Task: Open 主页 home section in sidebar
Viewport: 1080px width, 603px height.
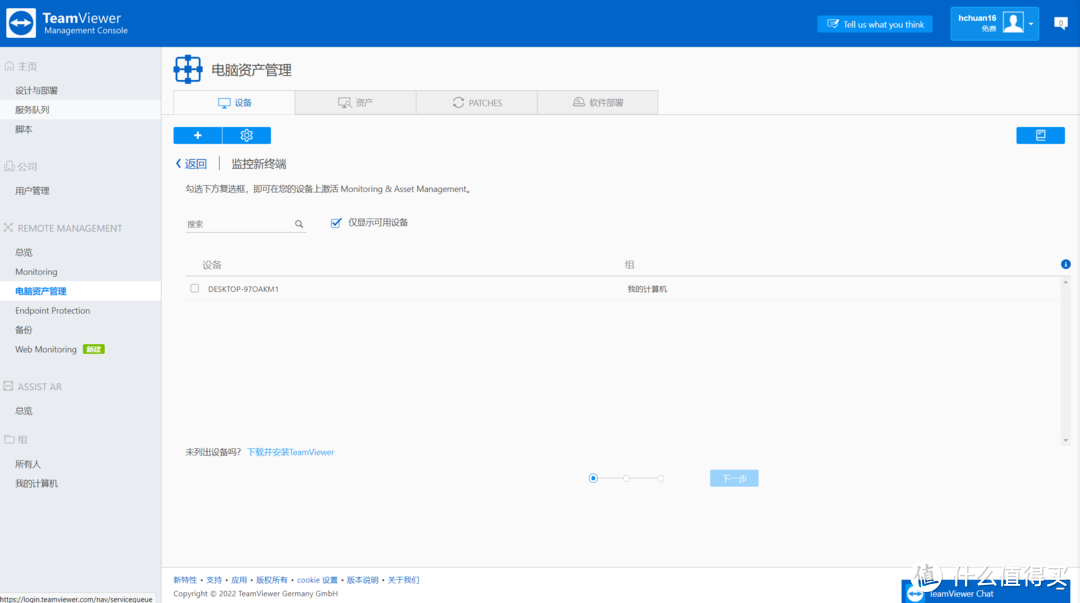Action: [28, 66]
